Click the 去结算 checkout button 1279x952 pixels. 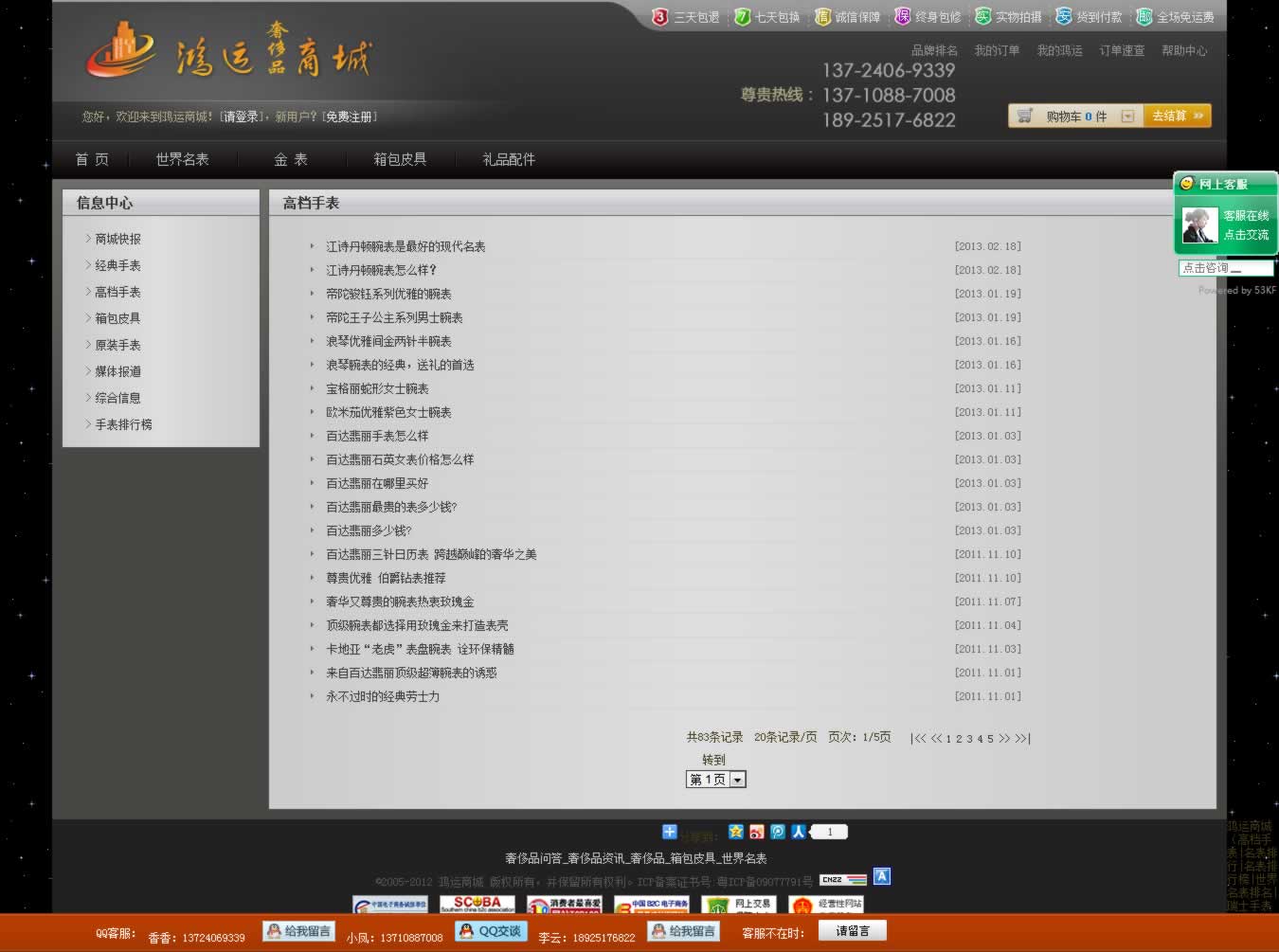click(1177, 116)
